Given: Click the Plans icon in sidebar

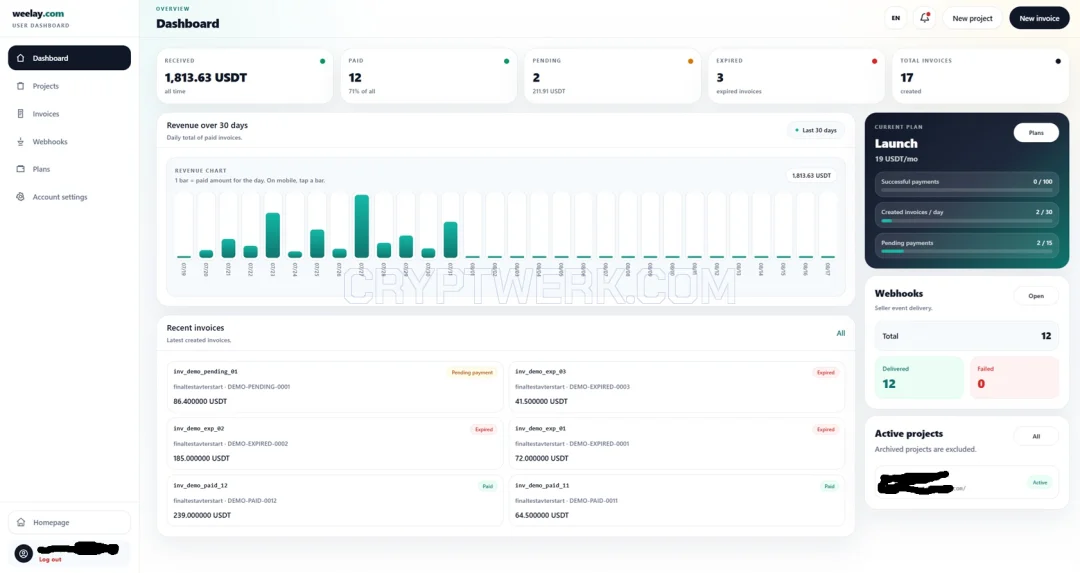Looking at the screenshot, I should (x=21, y=169).
